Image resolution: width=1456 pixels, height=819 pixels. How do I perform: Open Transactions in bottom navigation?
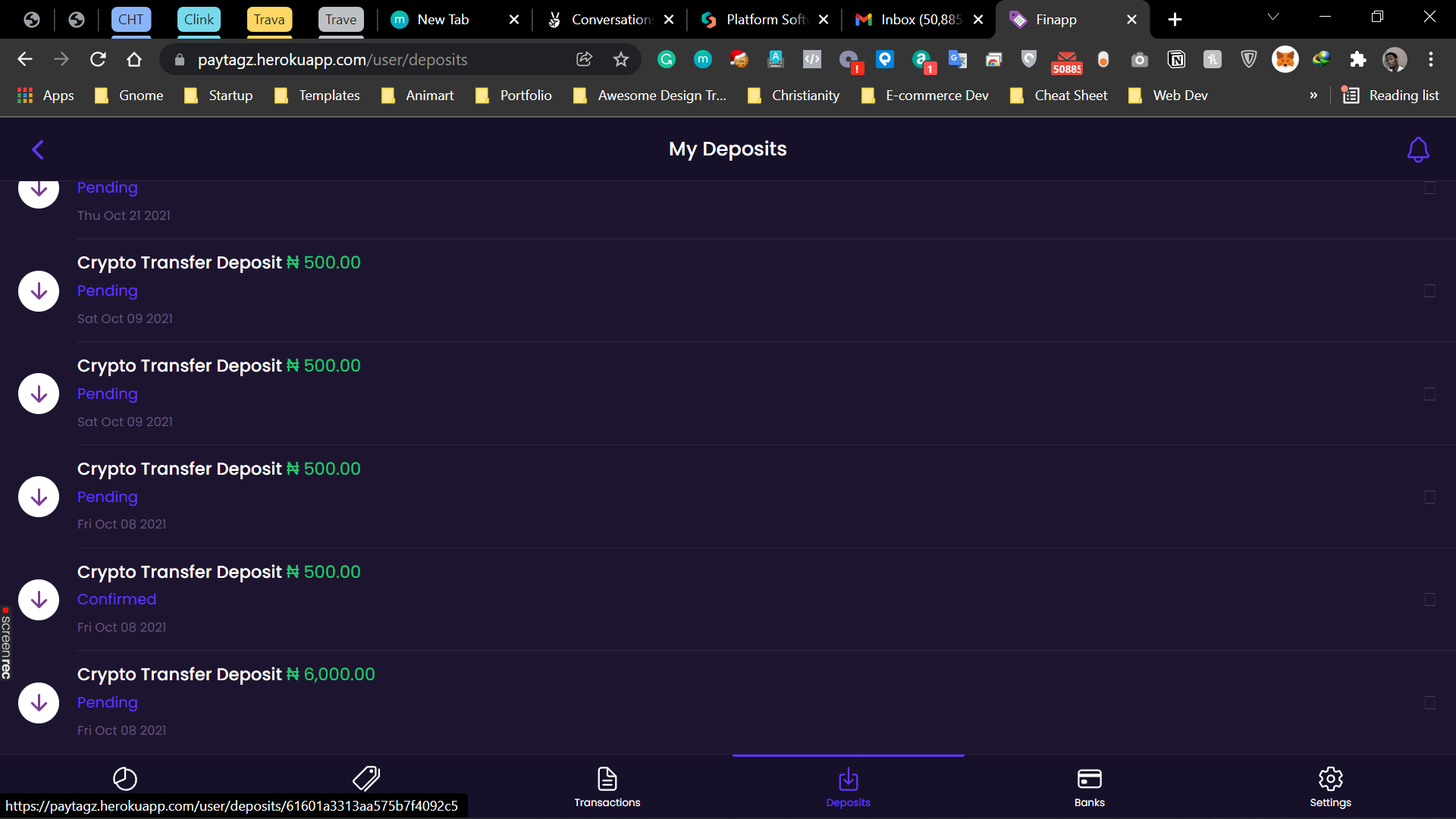point(607,788)
